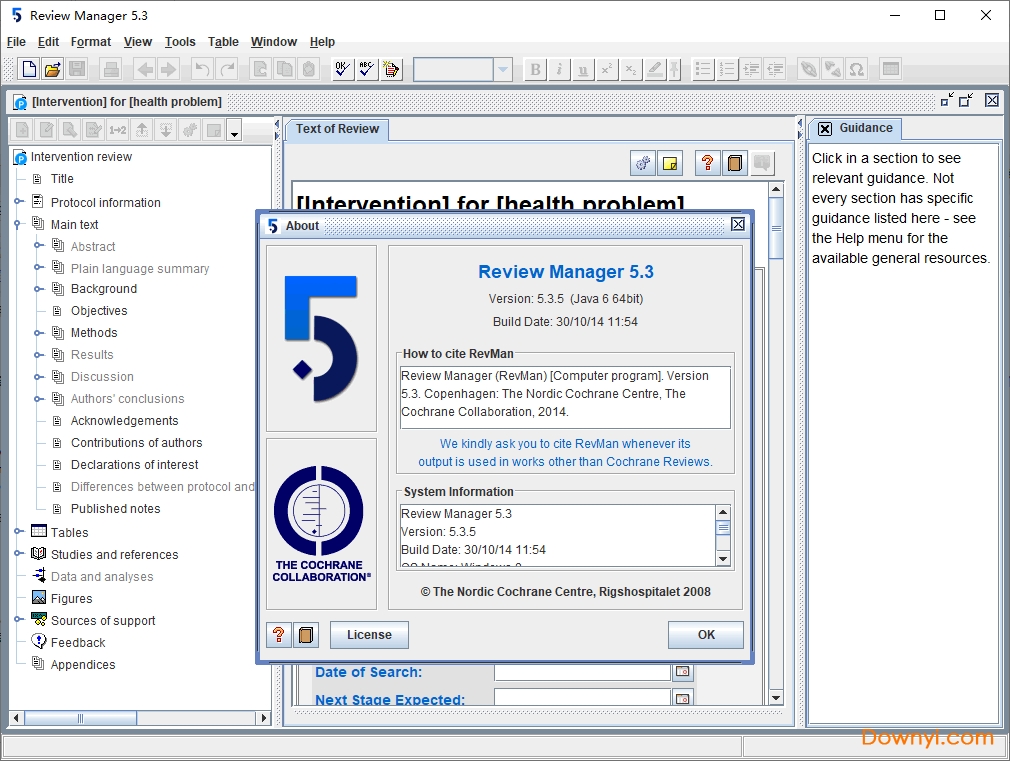The image size is (1010, 761).
Task: Open the handbook book icon in the About dialog
Action: coord(306,634)
